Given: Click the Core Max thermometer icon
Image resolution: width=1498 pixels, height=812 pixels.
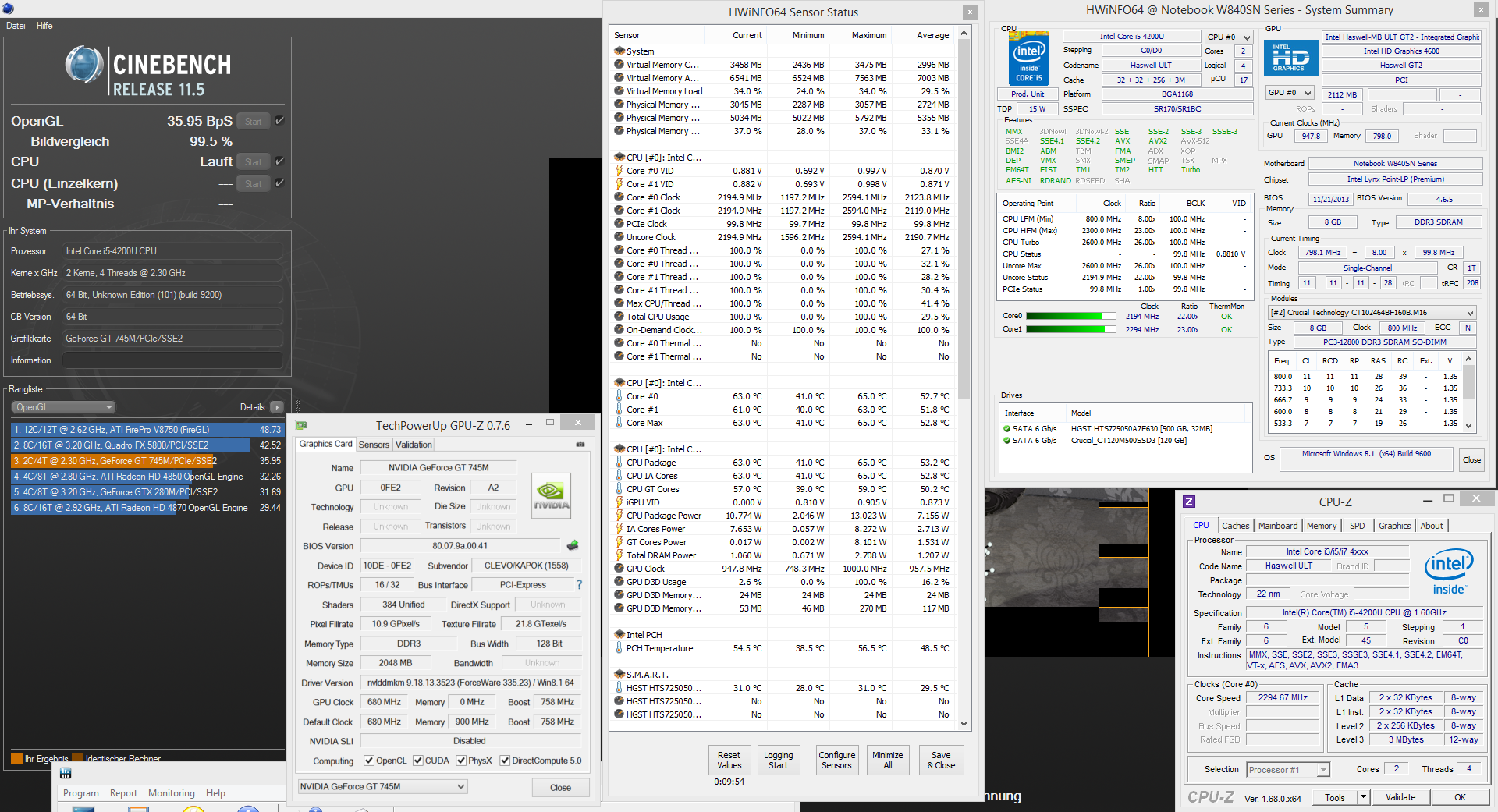Looking at the screenshot, I should [619, 423].
